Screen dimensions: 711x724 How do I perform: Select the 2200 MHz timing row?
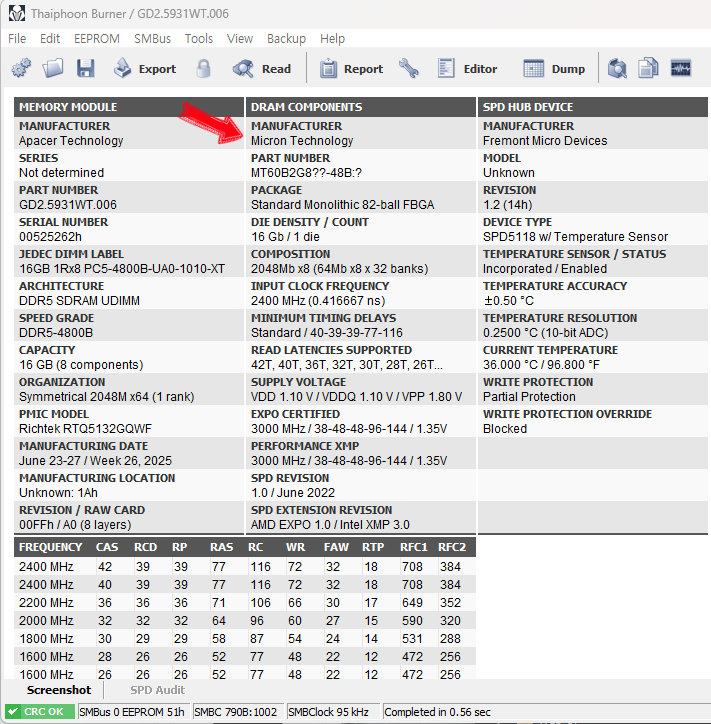(245, 603)
